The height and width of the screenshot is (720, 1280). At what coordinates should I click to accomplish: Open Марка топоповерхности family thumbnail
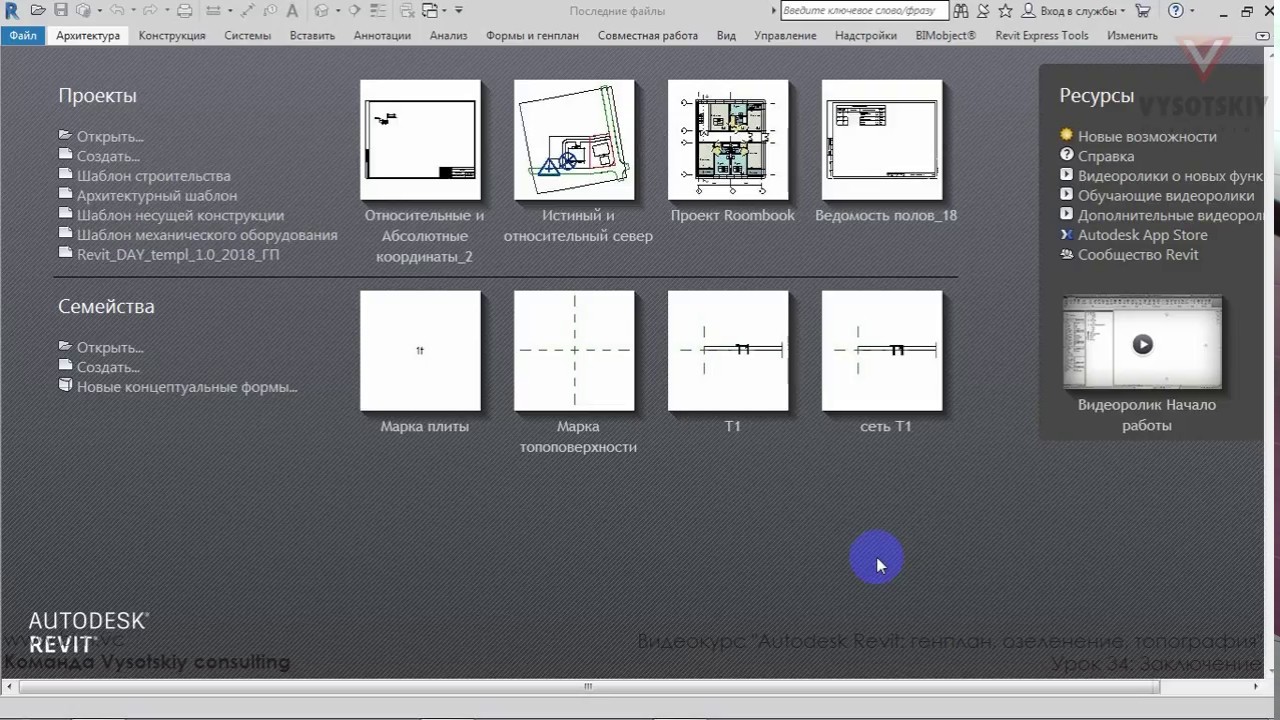(x=574, y=351)
